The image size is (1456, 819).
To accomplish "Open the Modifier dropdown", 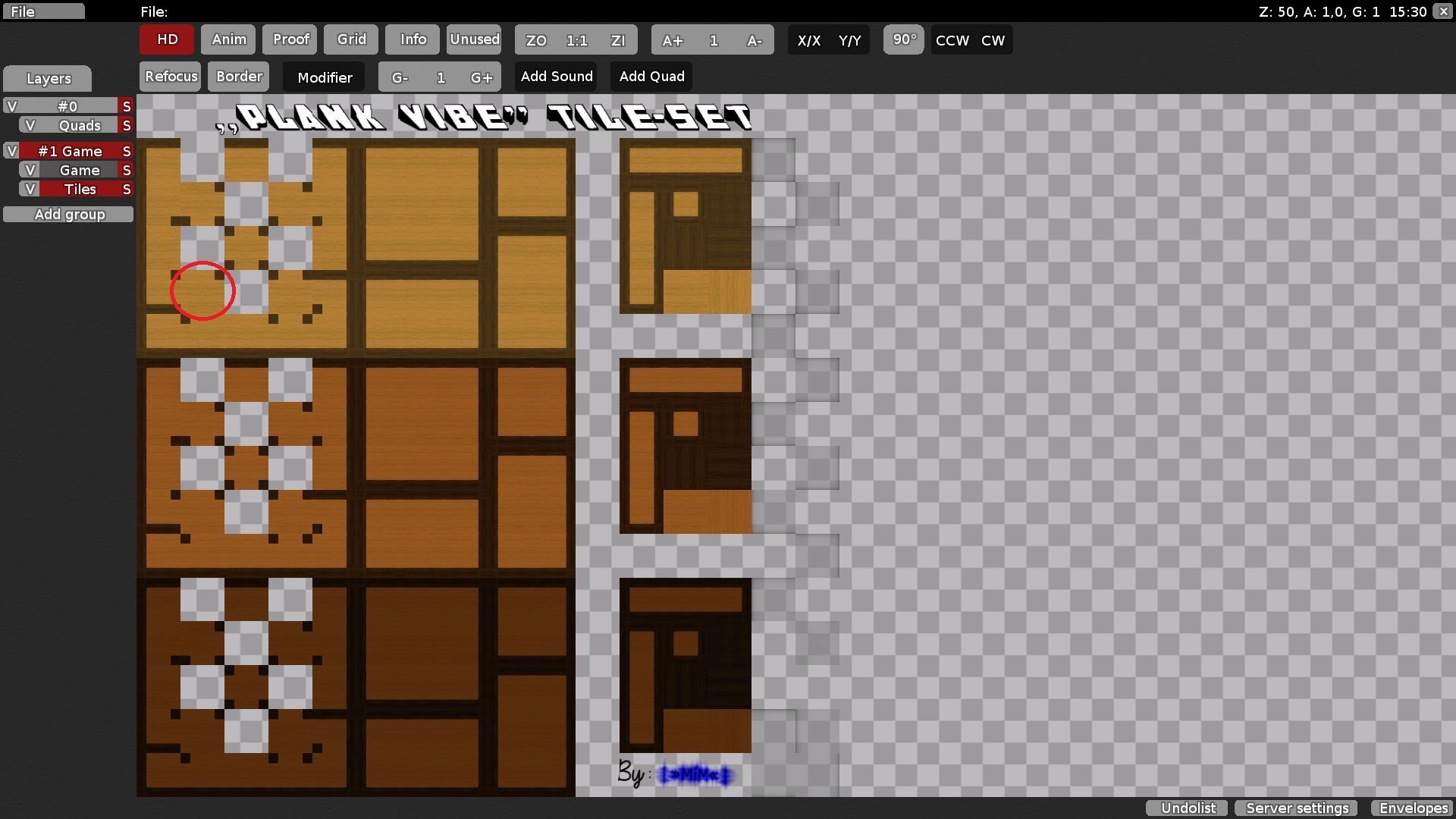I will tap(324, 77).
